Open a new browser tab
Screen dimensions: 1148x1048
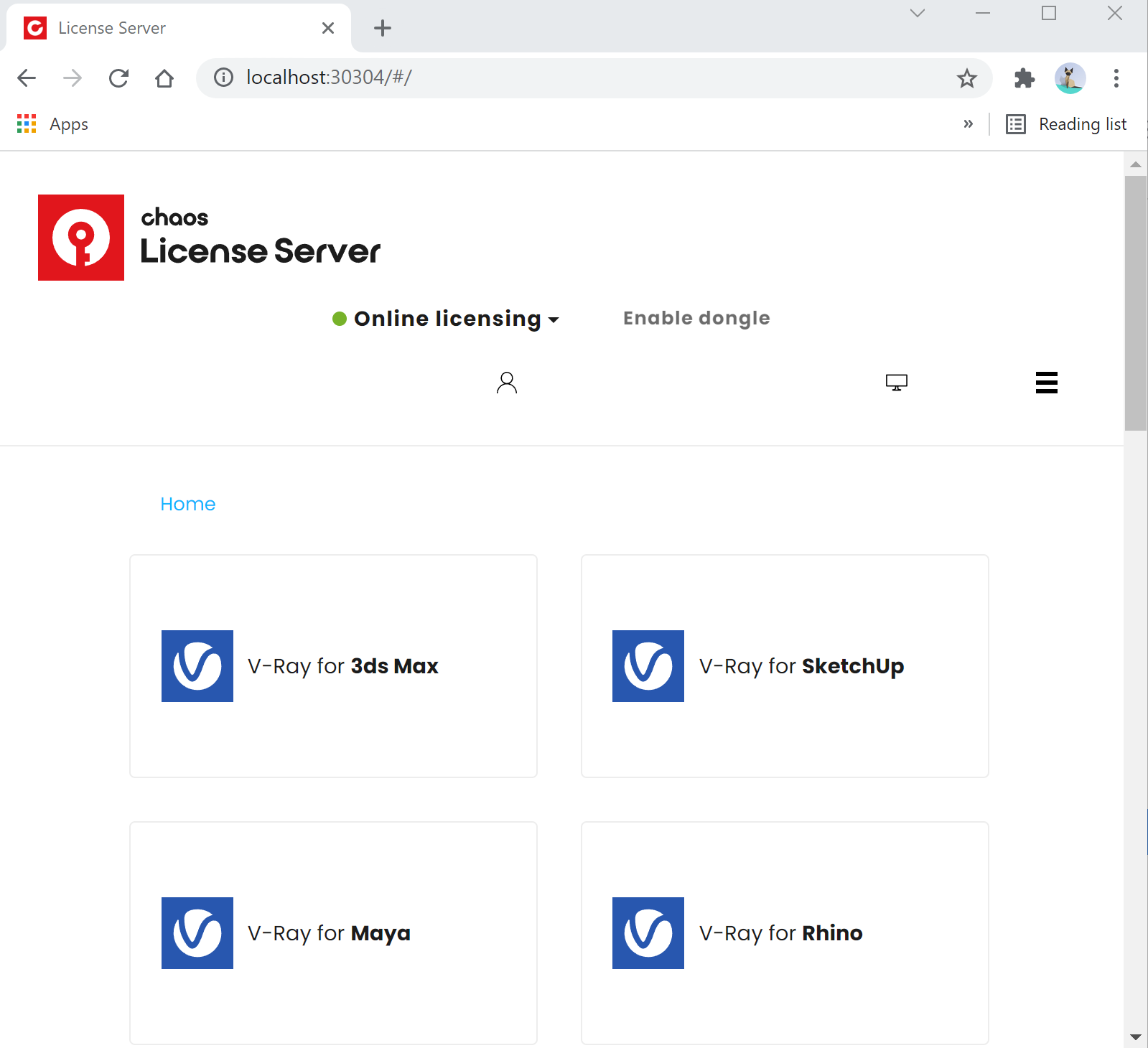click(x=383, y=28)
